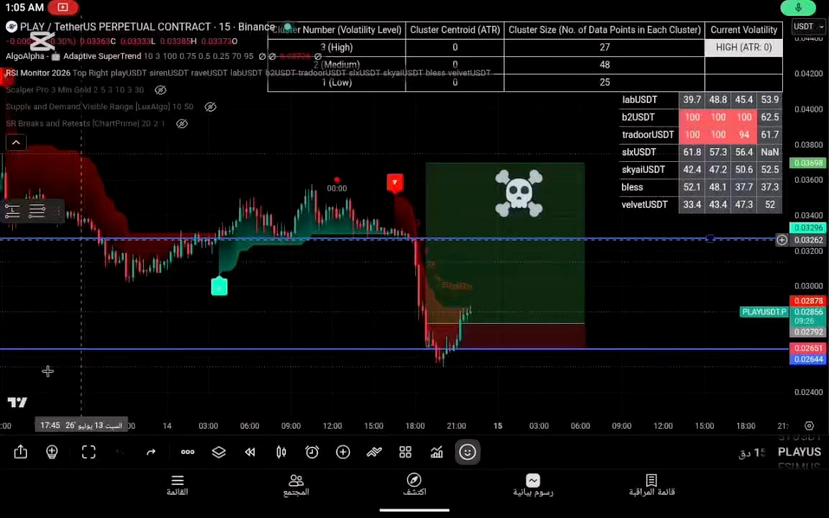Show the Supply and Demand Visible Range indicator
This screenshot has width=829, height=518.
point(210,107)
